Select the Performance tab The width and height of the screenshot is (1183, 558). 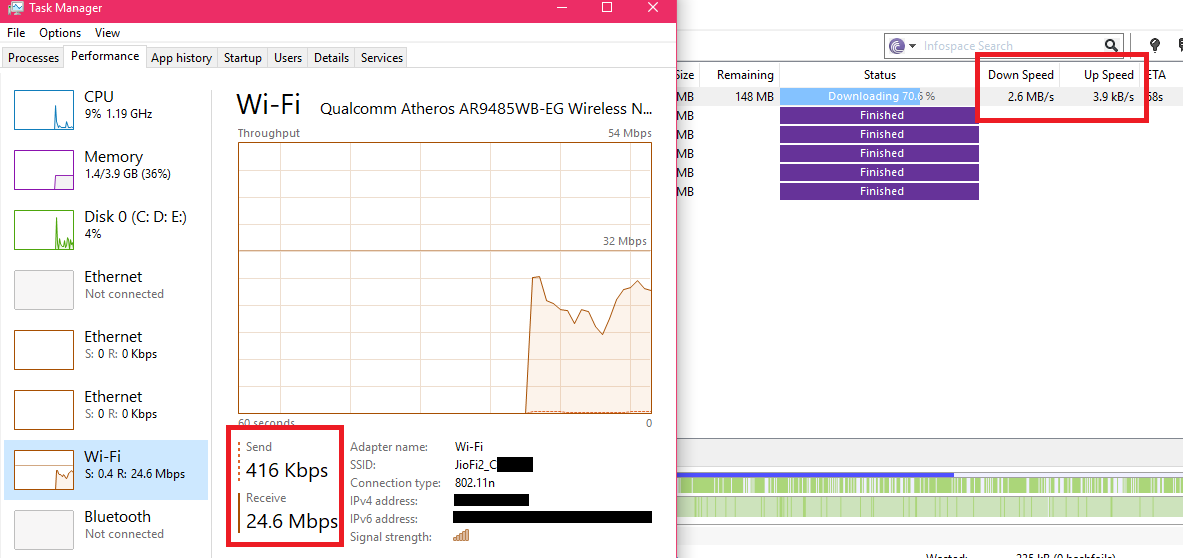(x=105, y=56)
